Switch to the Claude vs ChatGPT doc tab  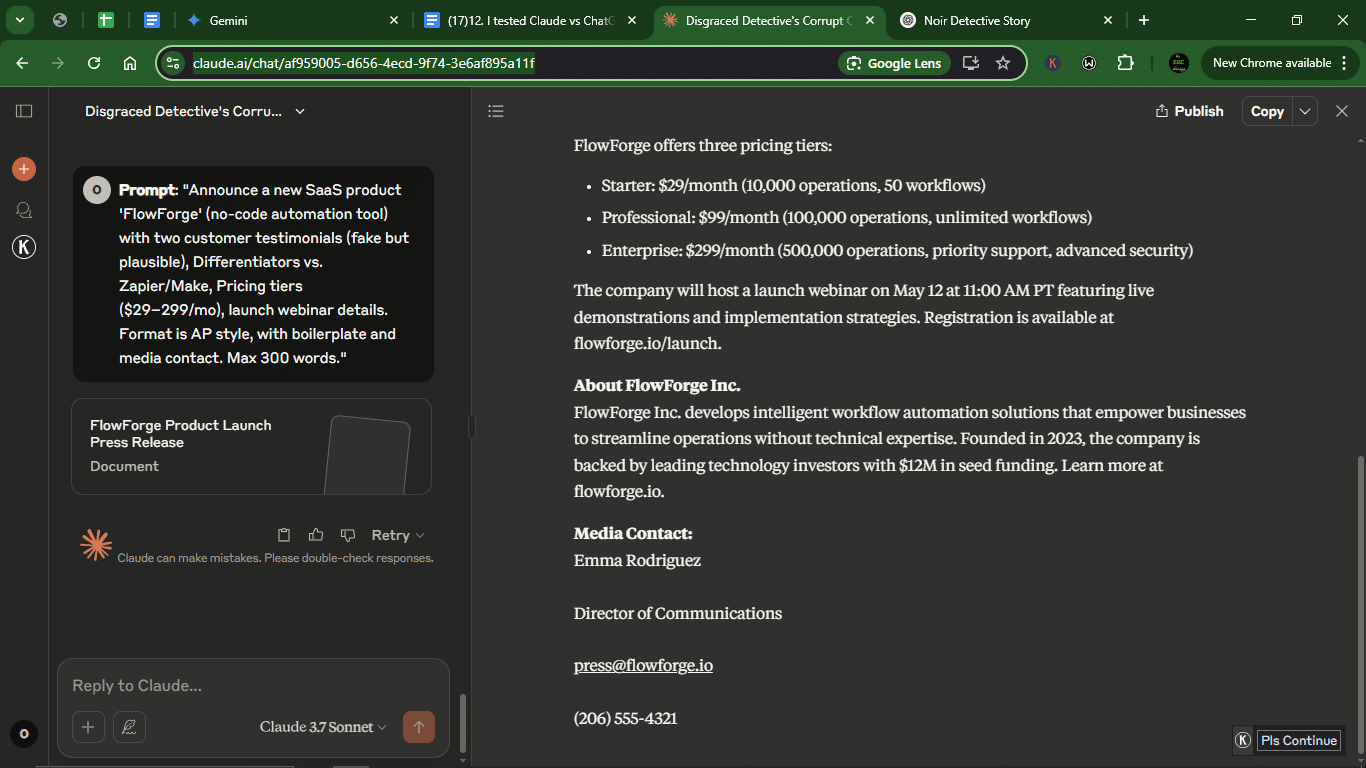(x=530, y=20)
